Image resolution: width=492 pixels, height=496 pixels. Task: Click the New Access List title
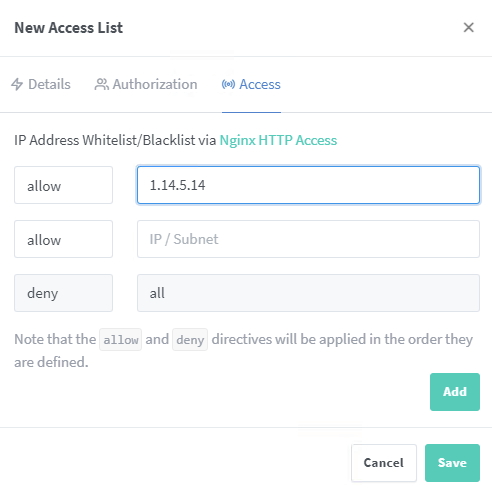69,28
